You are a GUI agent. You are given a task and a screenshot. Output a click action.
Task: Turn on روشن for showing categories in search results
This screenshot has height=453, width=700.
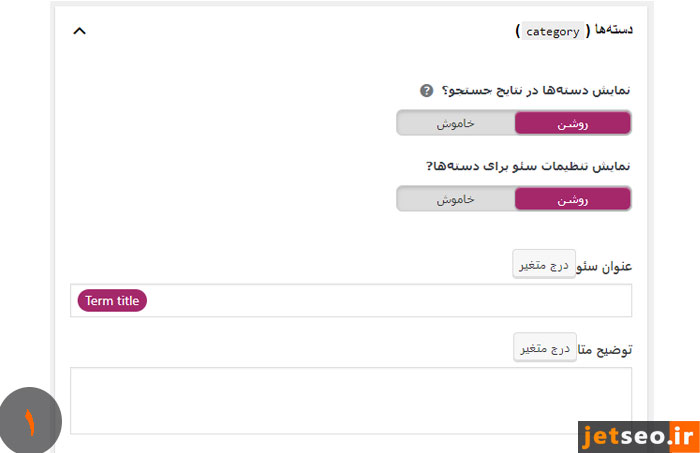[x=572, y=123]
